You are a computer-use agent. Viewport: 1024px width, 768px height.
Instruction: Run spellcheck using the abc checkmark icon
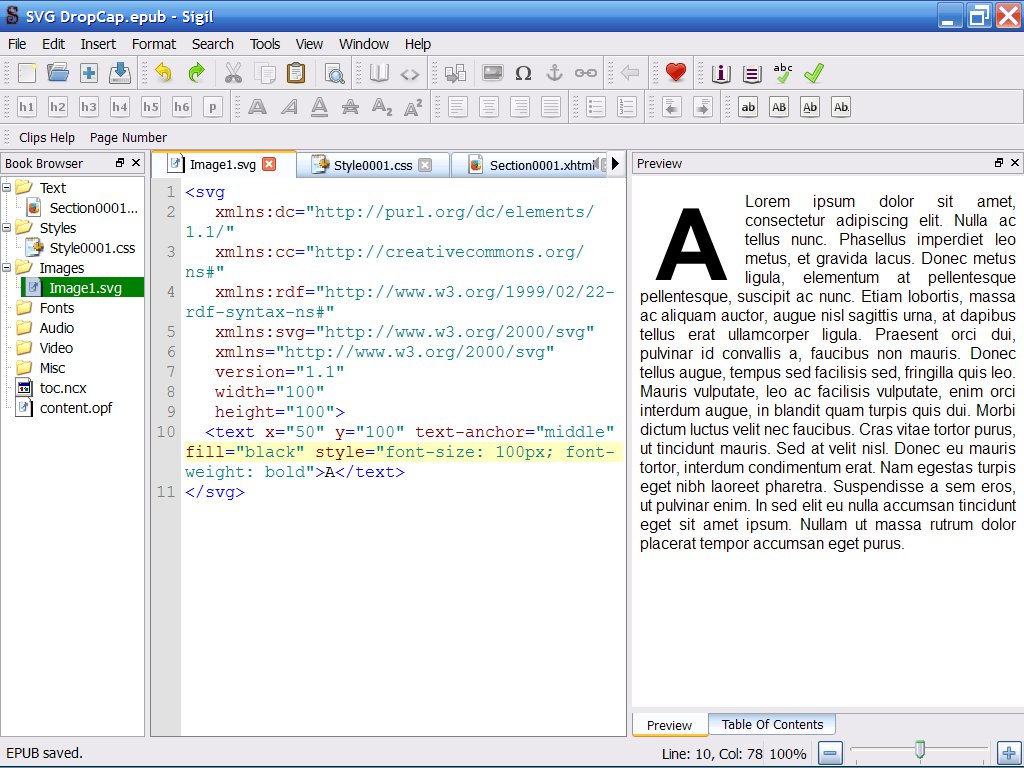click(783, 73)
